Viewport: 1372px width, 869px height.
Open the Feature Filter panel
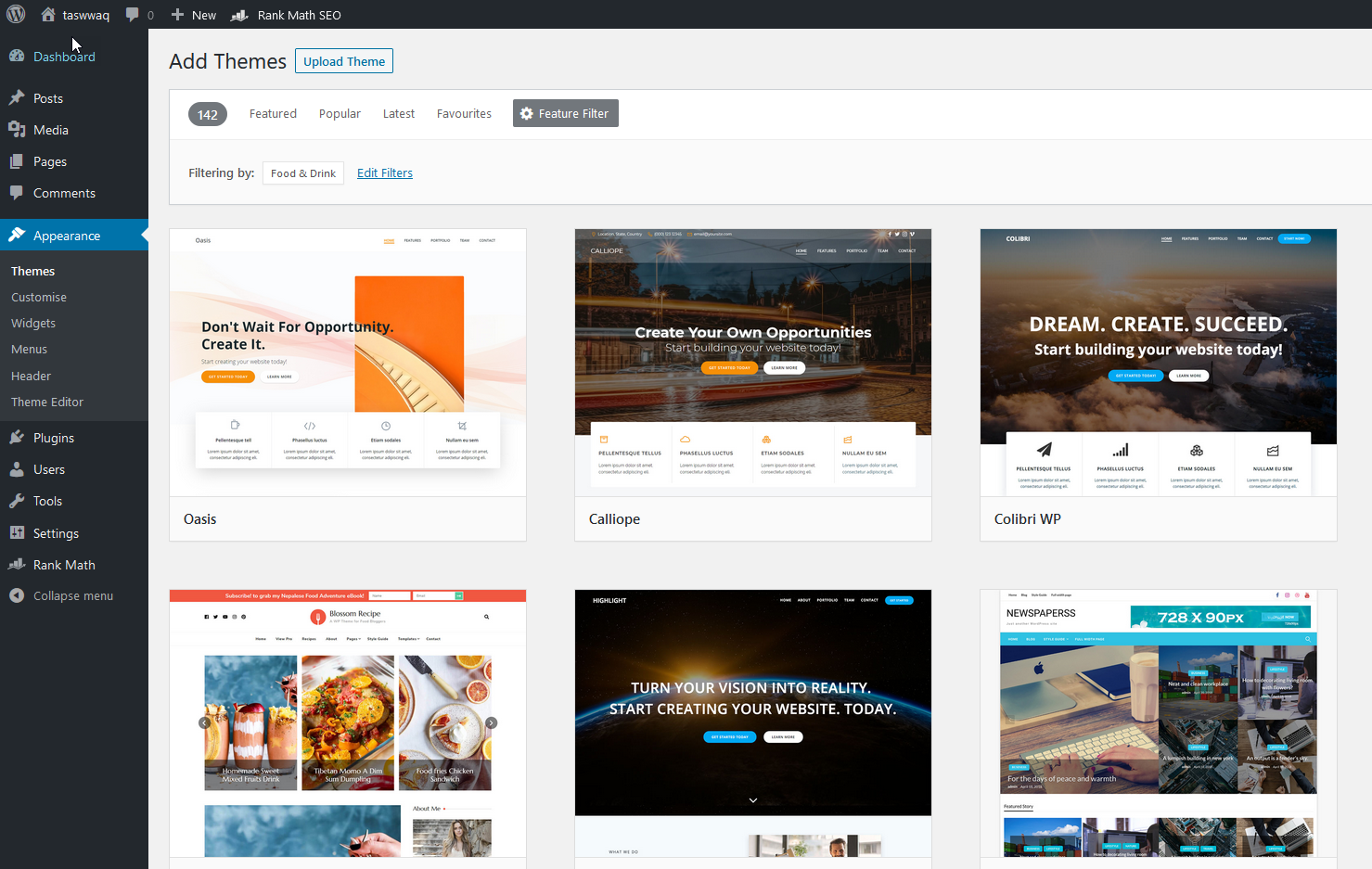point(566,113)
